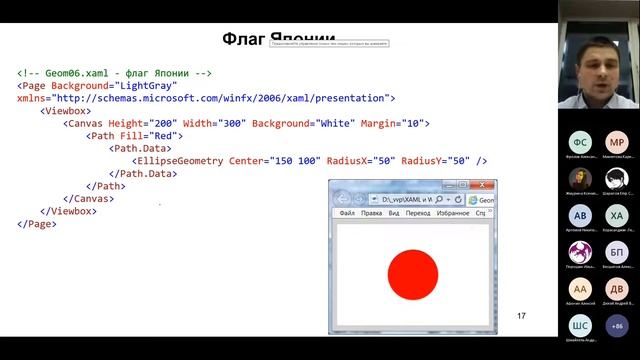
Task: Click the 'Canvas Height="200"' line
Action: (246, 124)
